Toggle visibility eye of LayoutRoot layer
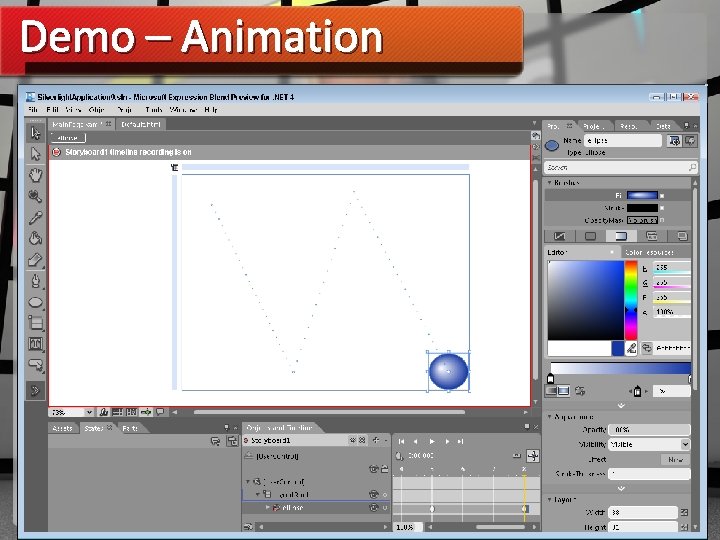 (374, 495)
